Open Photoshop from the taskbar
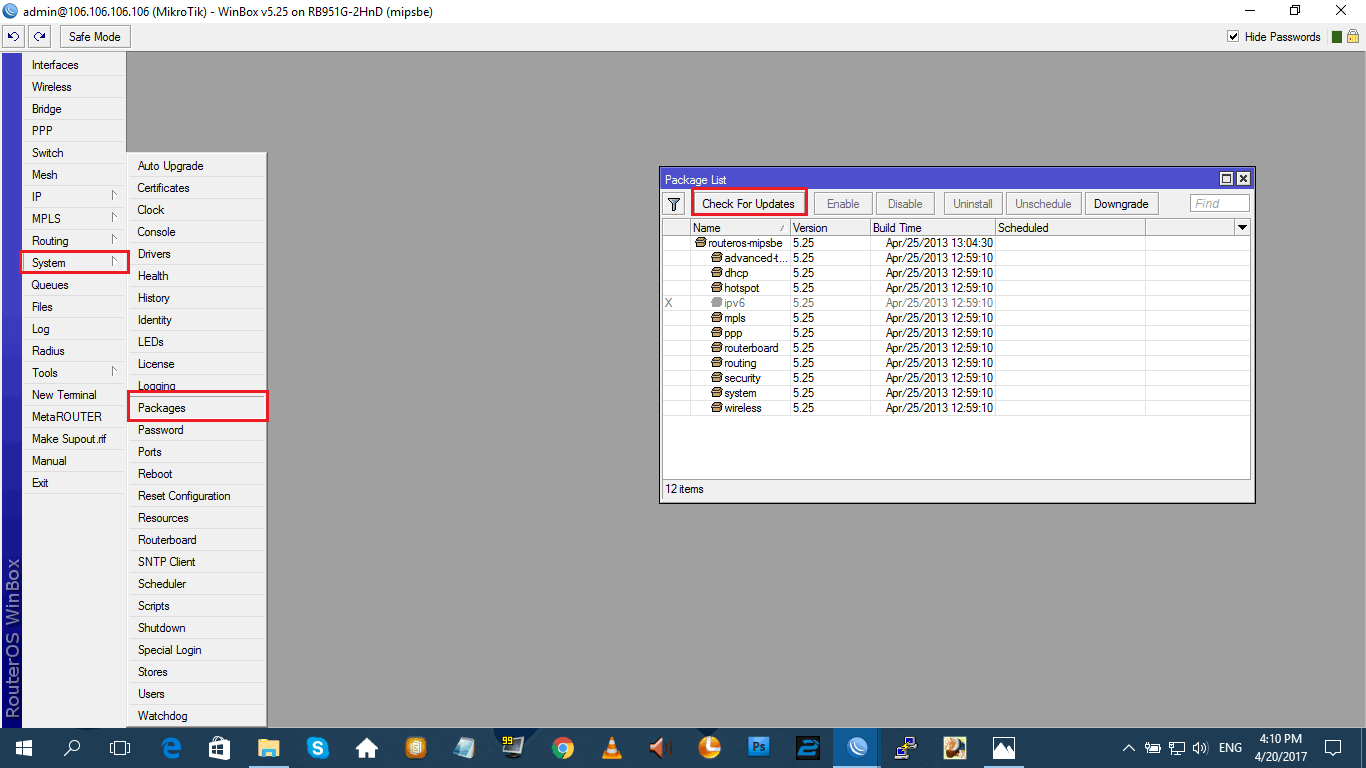Viewport: 1366px width, 768px height. click(759, 748)
